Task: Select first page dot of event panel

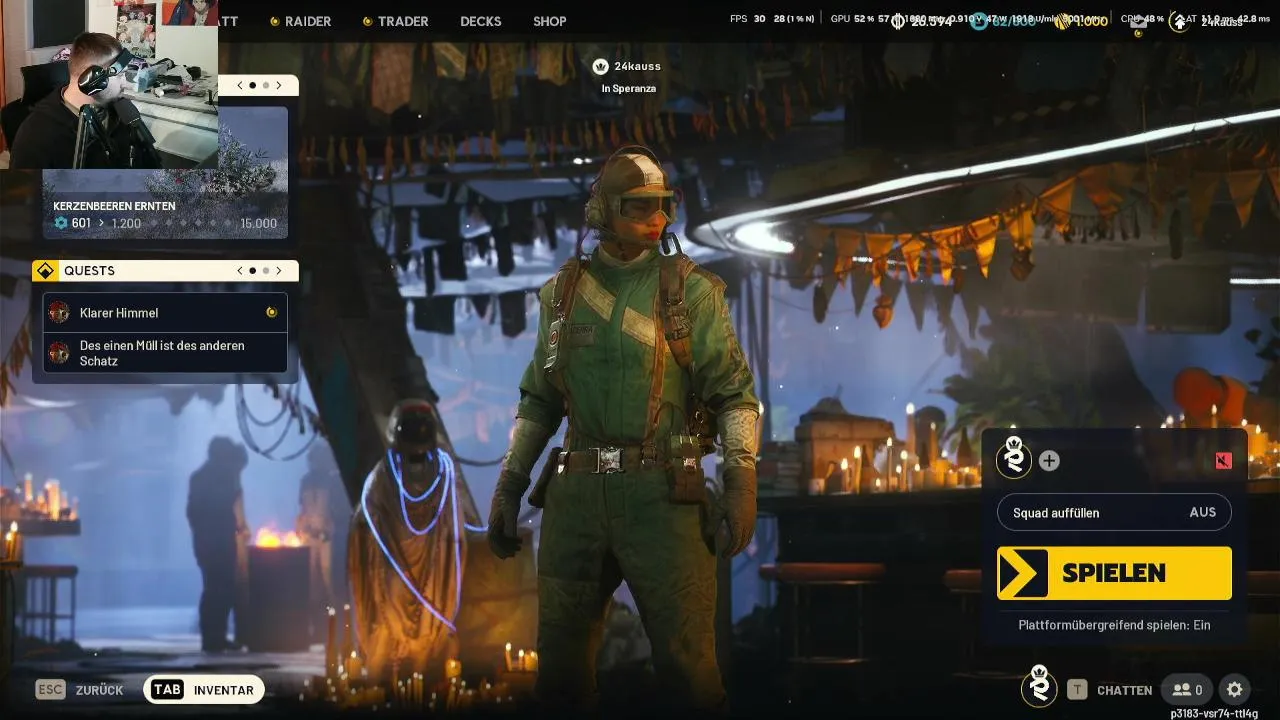Action: point(253,86)
